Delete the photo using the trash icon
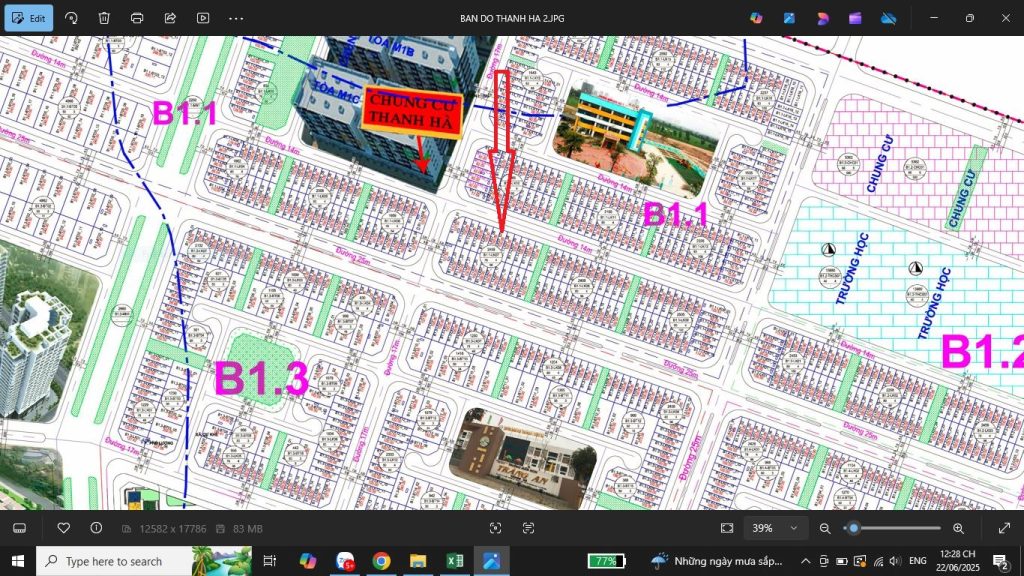Viewport: 1024px width, 576px height. pyautogui.click(x=104, y=18)
